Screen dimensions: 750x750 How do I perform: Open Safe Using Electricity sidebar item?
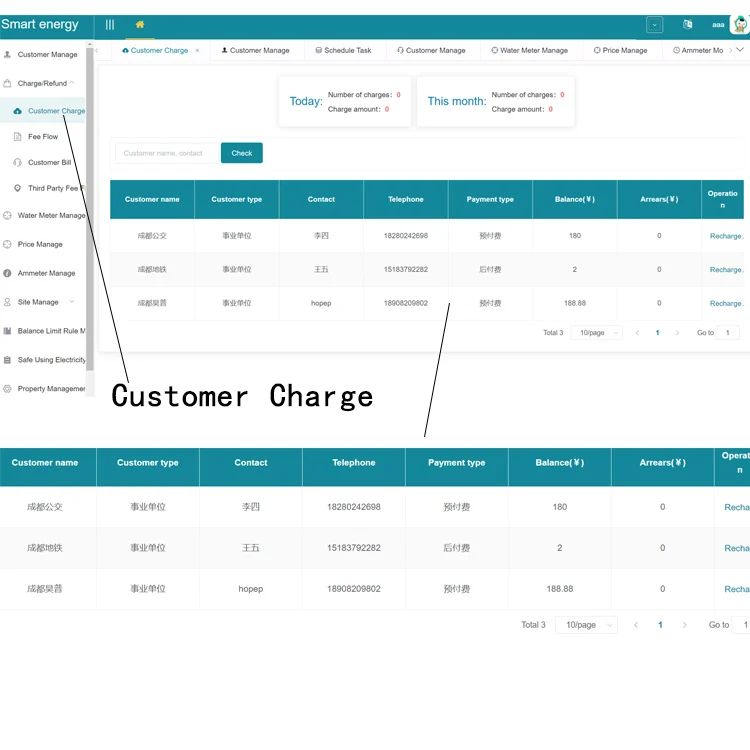51,360
